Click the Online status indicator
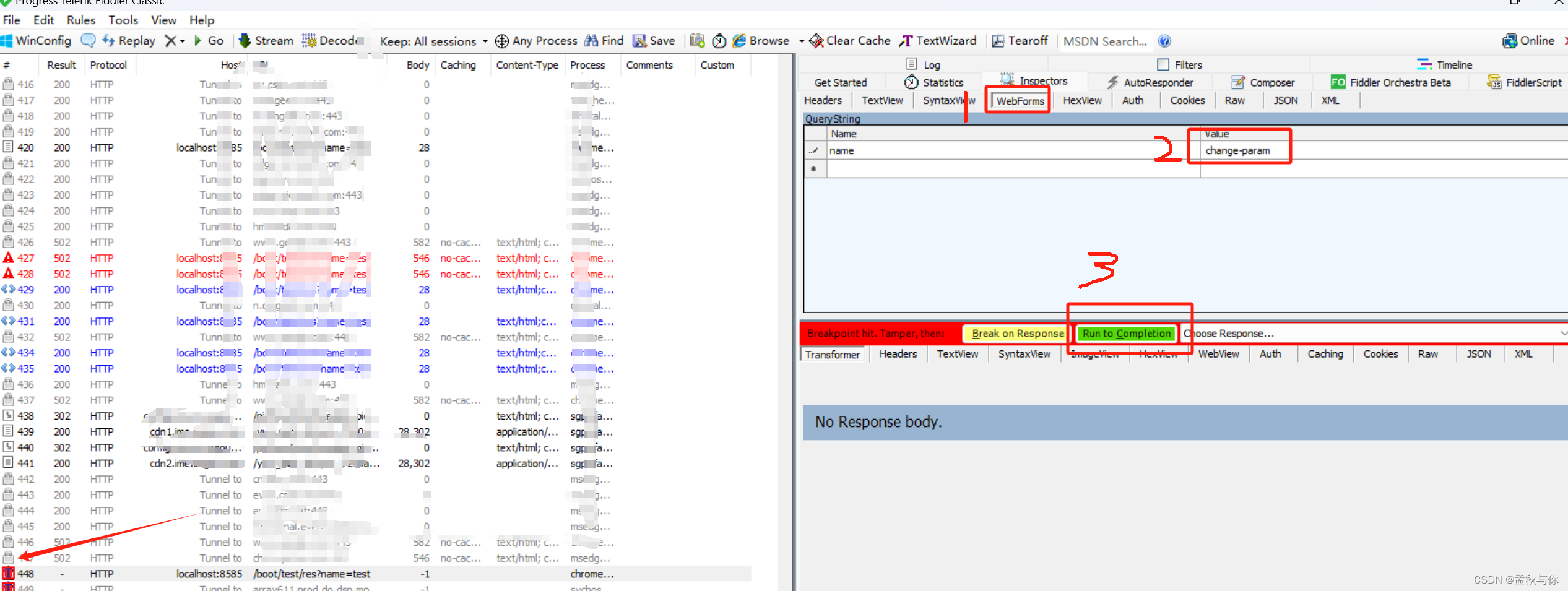Image resolution: width=1568 pixels, height=591 pixels. (1528, 41)
